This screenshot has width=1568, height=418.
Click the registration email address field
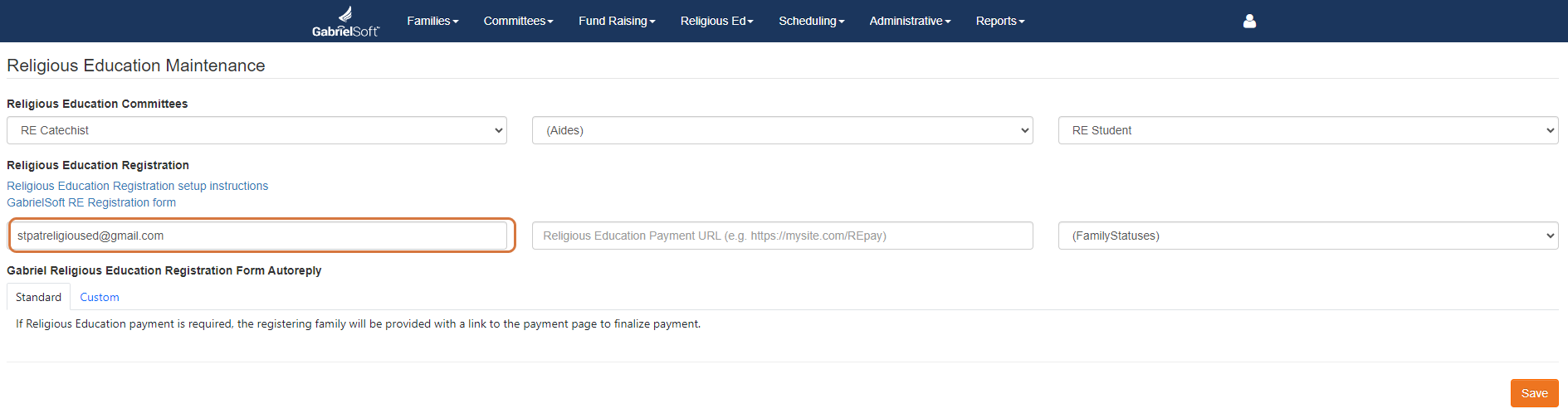(x=258, y=236)
